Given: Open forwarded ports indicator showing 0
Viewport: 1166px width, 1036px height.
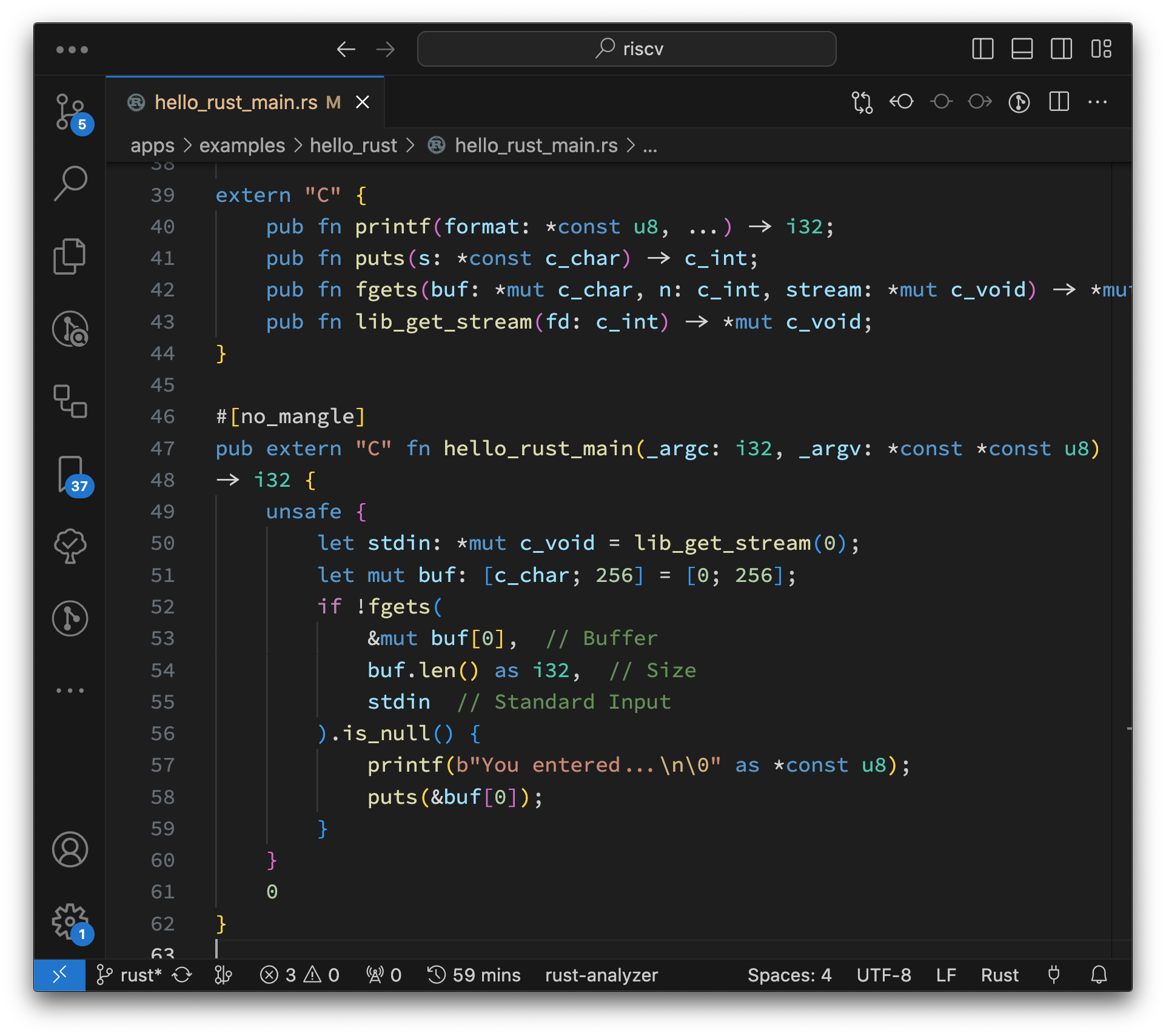Looking at the screenshot, I should click(383, 975).
